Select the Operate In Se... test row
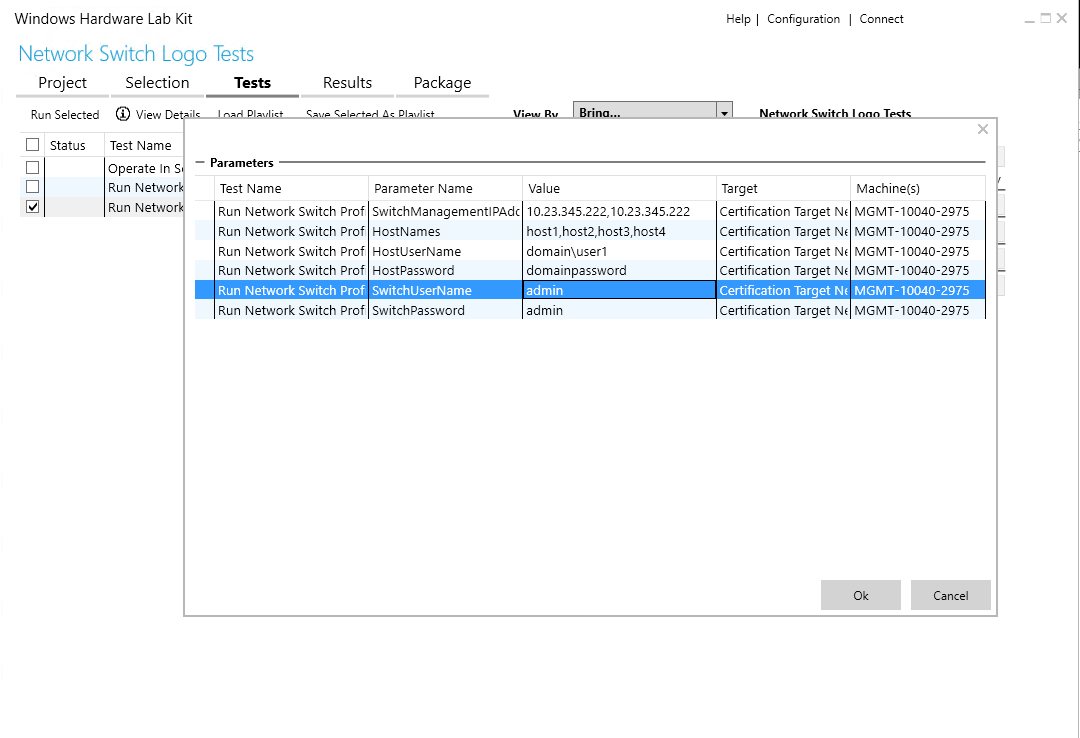Screen dimensions: 1080x738 coord(102,168)
